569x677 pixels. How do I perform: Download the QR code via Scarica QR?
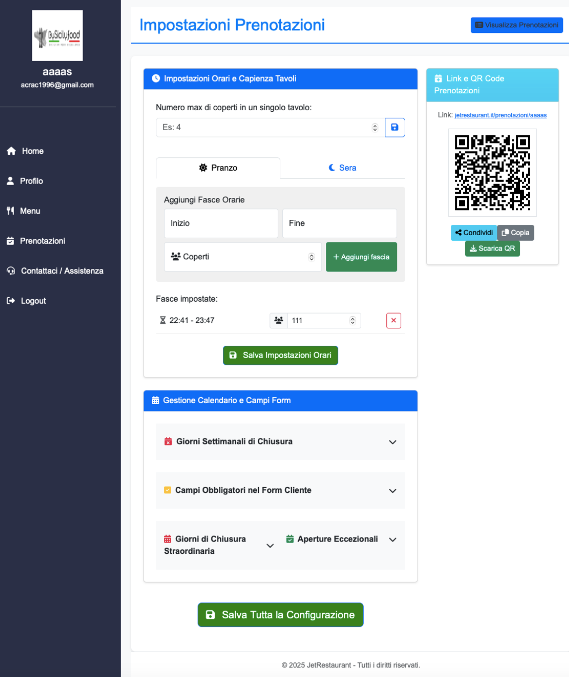click(492, 249)
